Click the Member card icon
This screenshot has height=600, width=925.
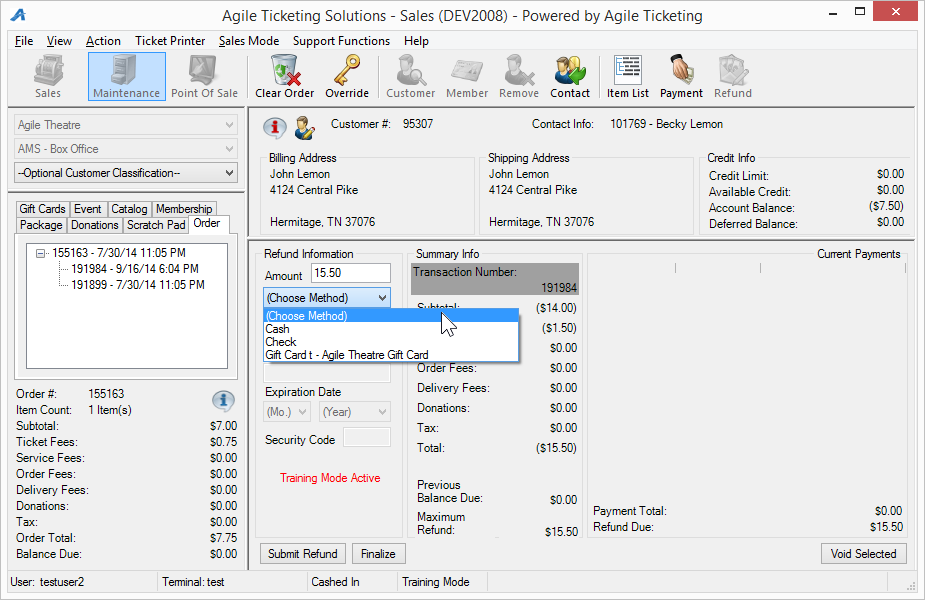click(467, 76)
